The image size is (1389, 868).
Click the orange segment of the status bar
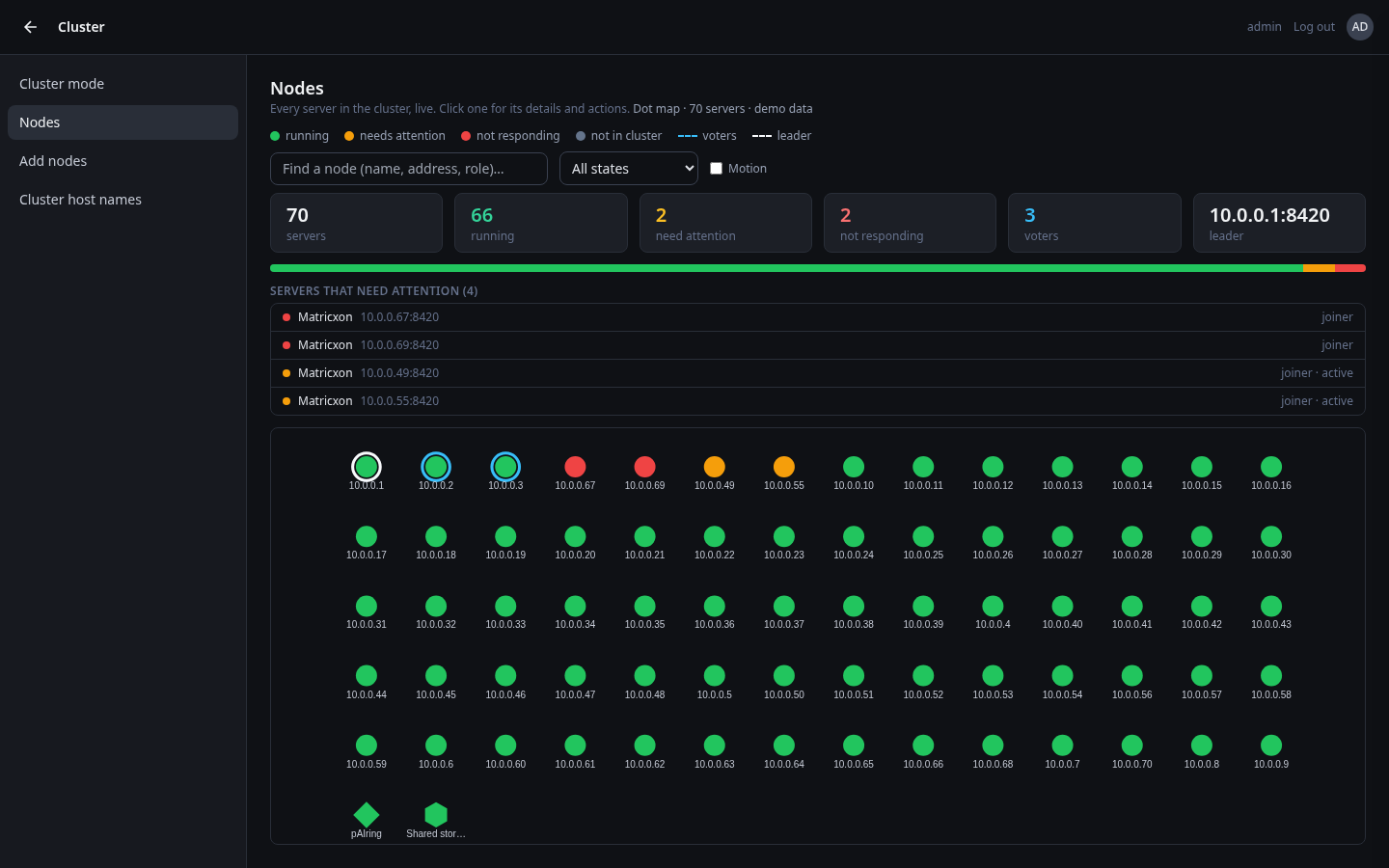(x=1319, y=268)
